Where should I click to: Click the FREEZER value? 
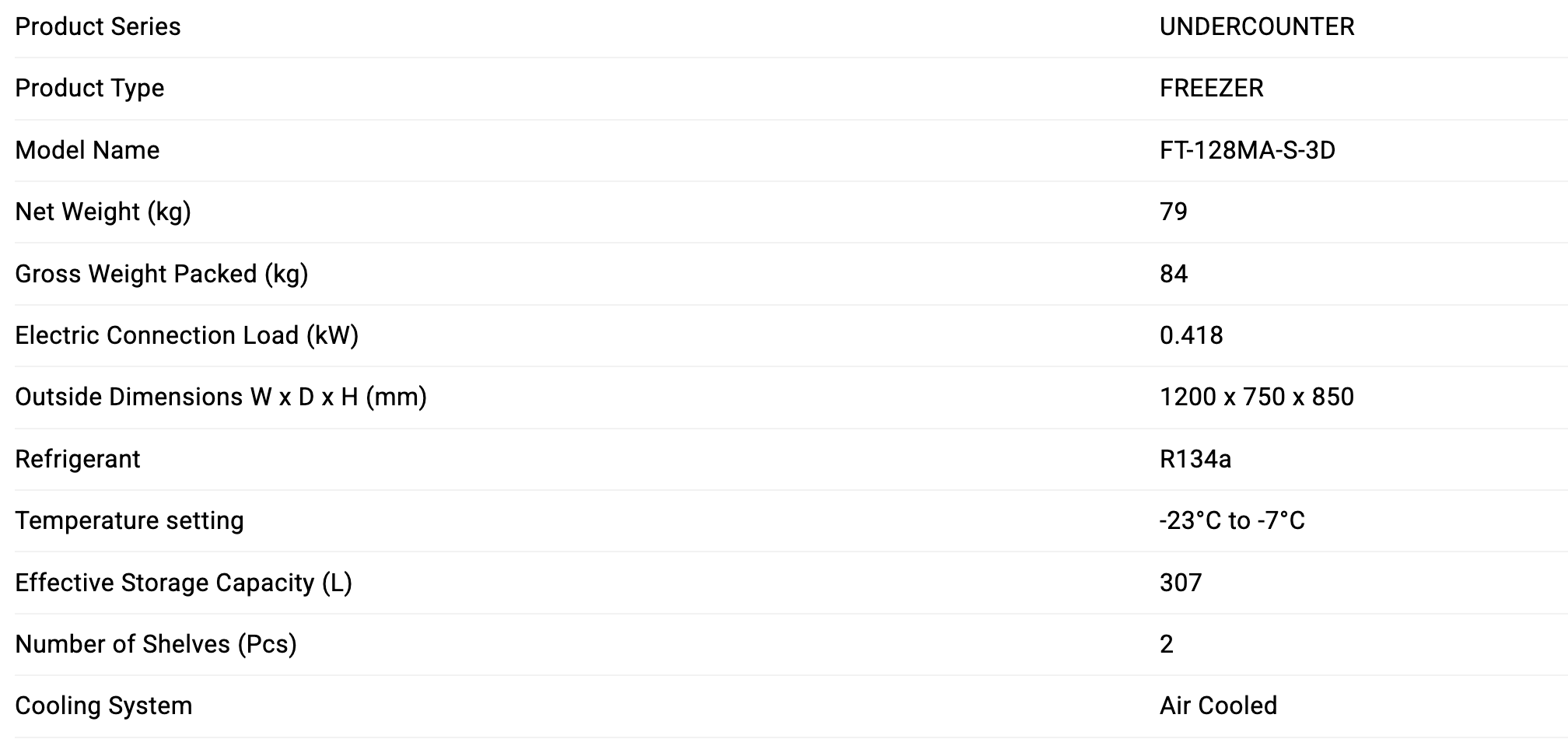tap(1211, 88)
